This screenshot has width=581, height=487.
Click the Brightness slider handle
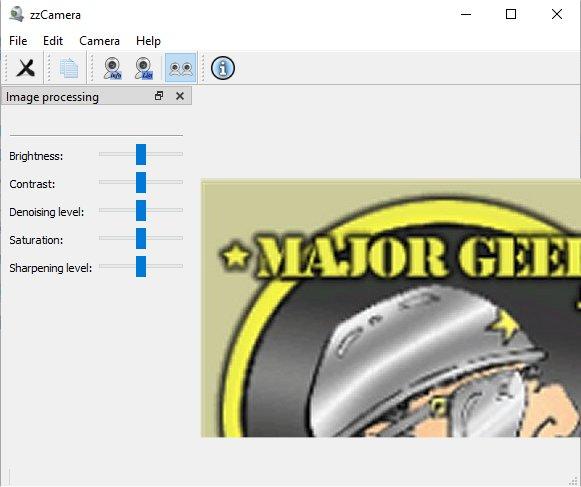tap(141, 154)
